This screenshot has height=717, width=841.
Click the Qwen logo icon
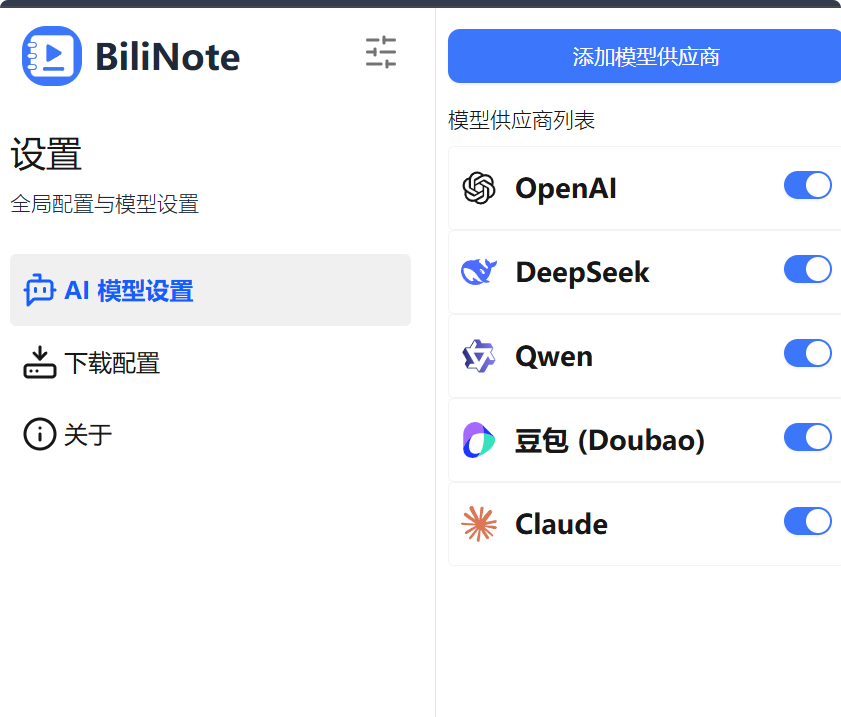pos(479,356)
